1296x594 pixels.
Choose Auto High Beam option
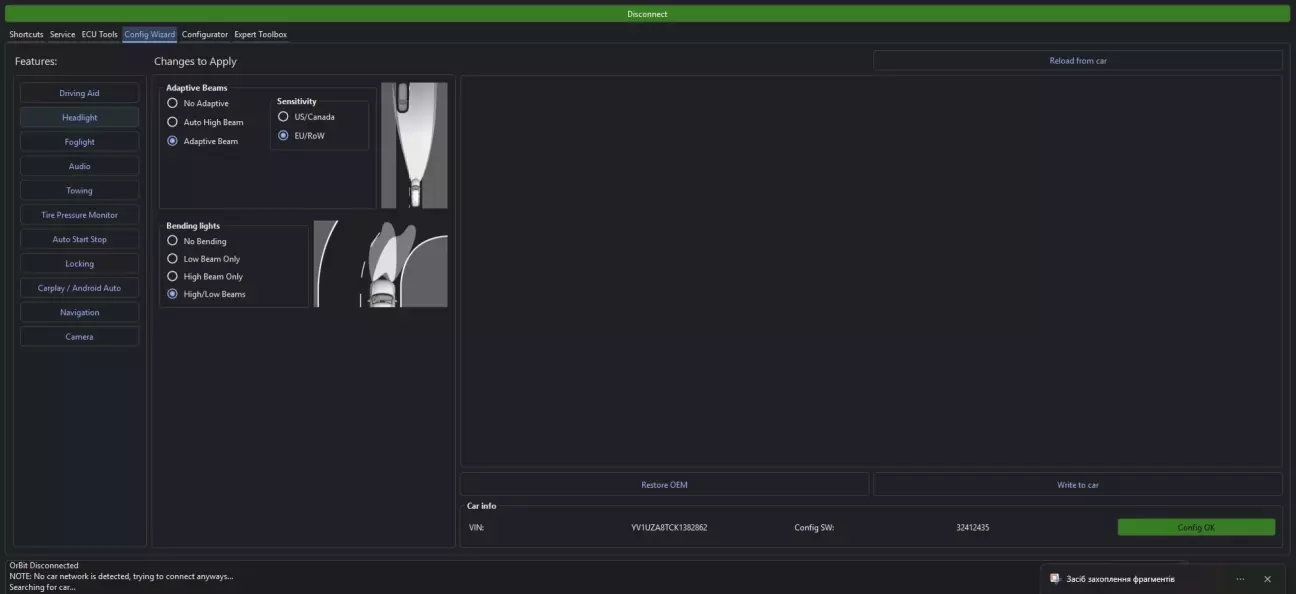(x=173, y=122)
